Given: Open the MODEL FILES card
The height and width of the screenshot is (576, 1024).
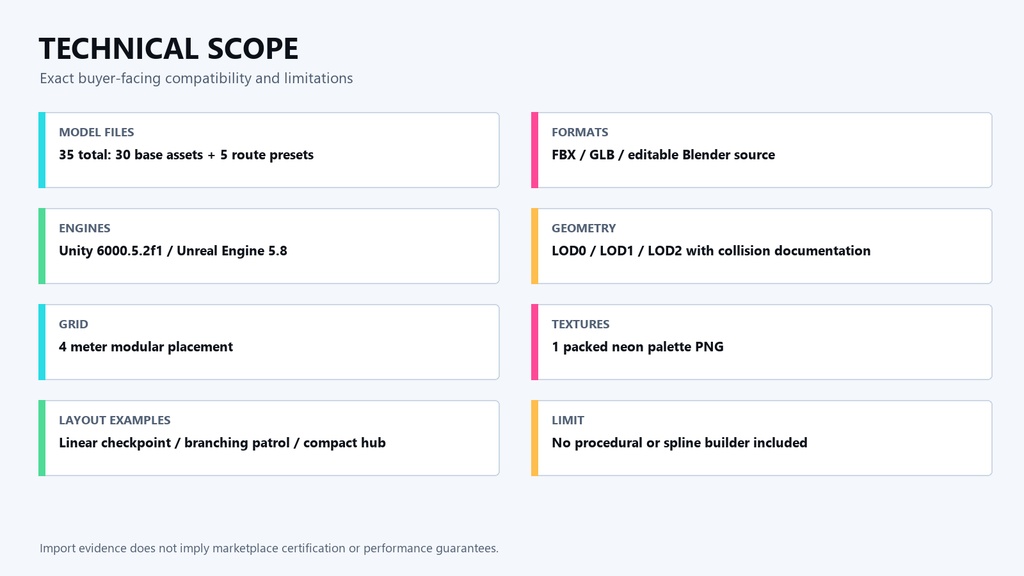Looking at the screenshot, I should tap(269, 150).
